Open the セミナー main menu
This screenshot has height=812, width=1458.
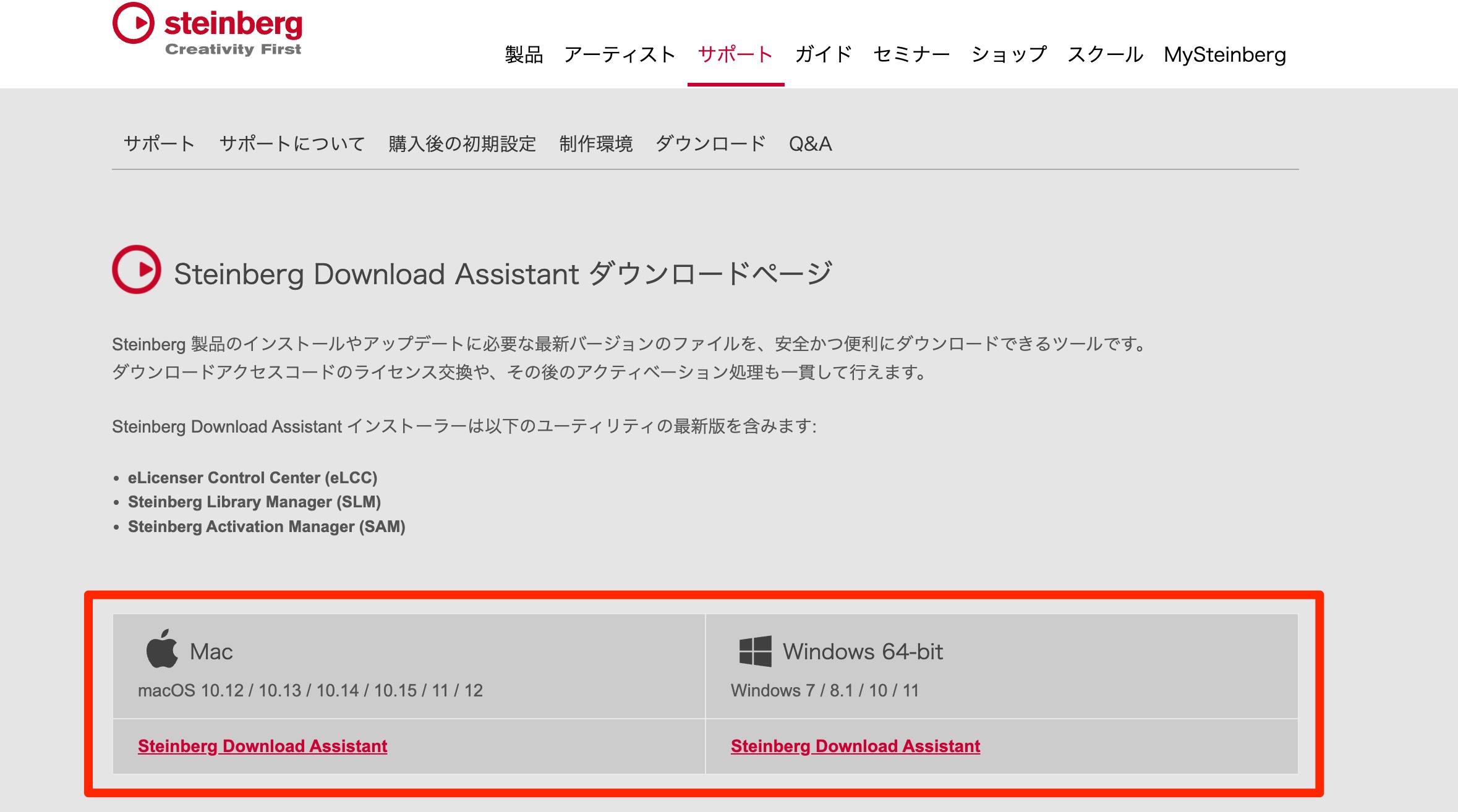(911, 54)
